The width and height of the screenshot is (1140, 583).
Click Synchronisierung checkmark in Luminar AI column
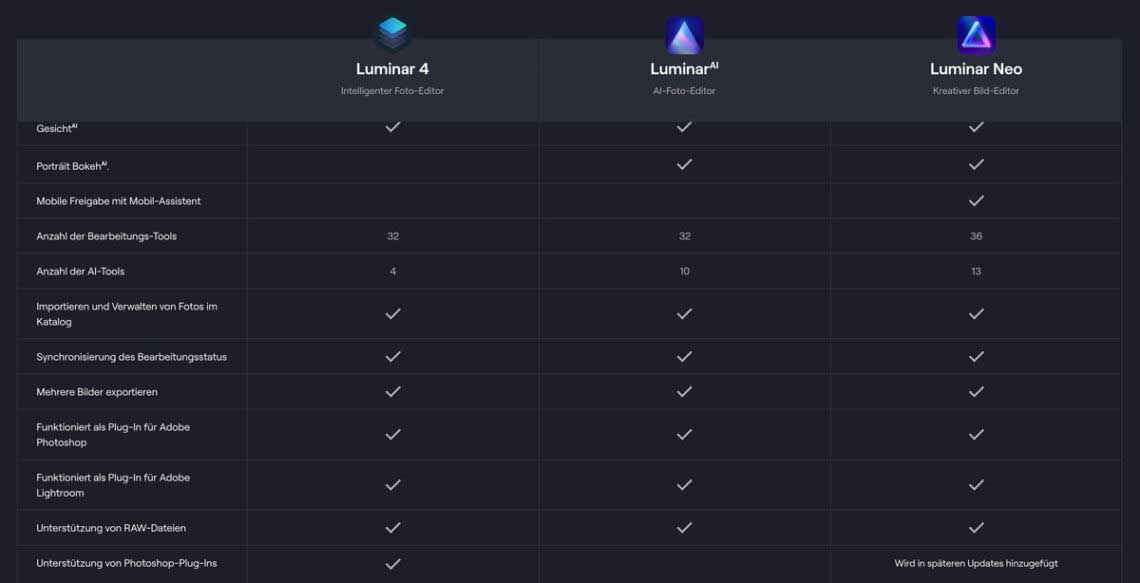pos(684,356)
